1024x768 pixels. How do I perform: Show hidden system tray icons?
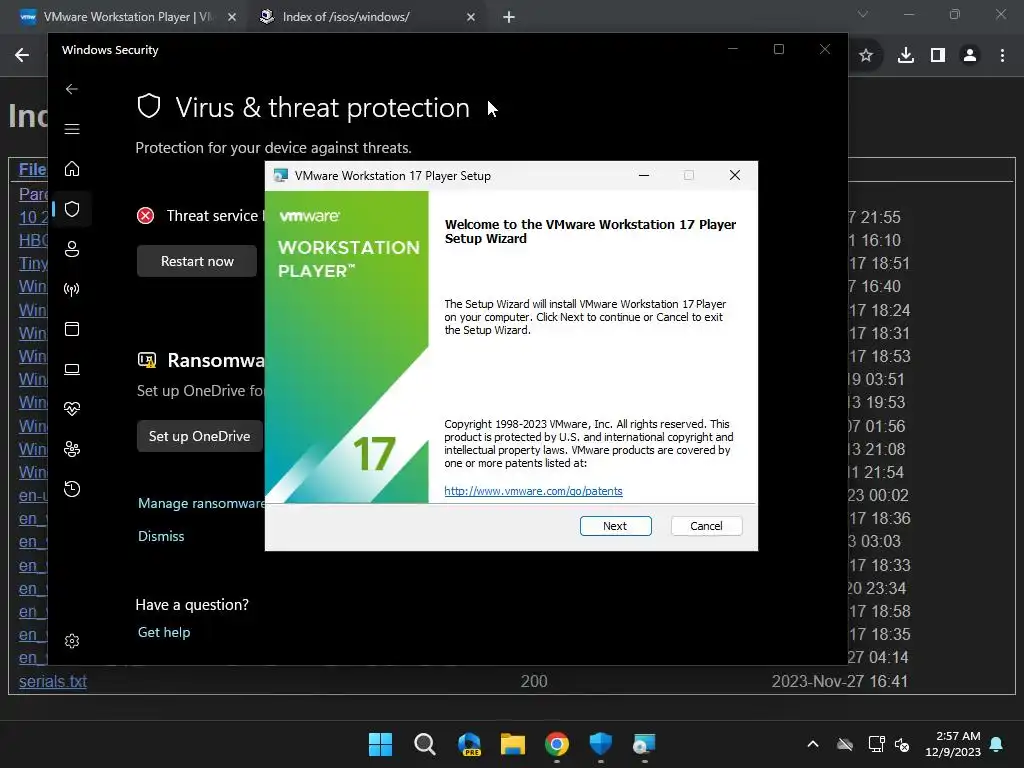point(813,744)
